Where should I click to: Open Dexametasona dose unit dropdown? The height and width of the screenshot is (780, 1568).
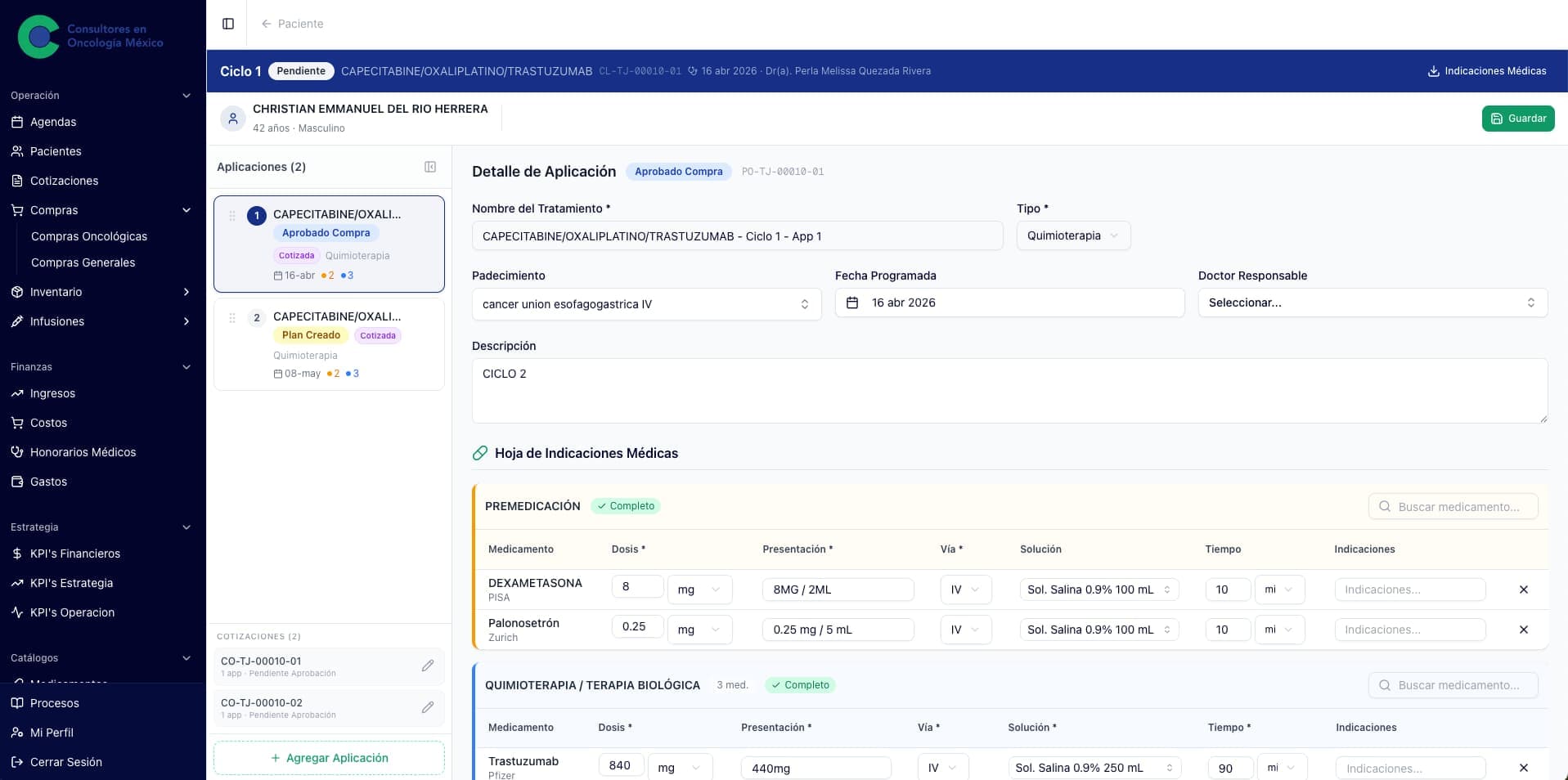click(700, 589)
